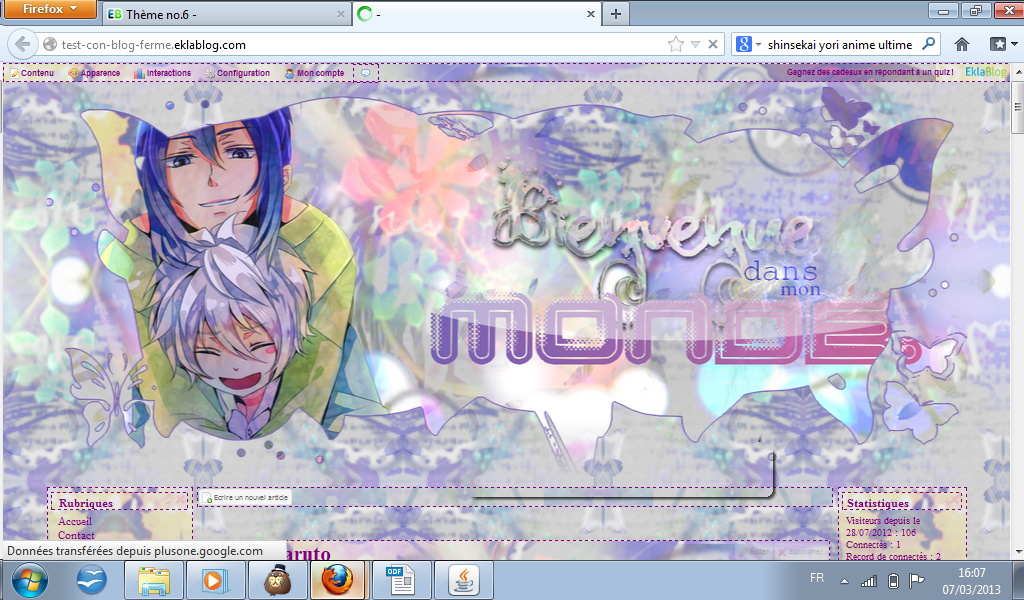Screen dimensions: 1024x600
Task: Click the article 'Supprimer' button
Action: (801, 552)
